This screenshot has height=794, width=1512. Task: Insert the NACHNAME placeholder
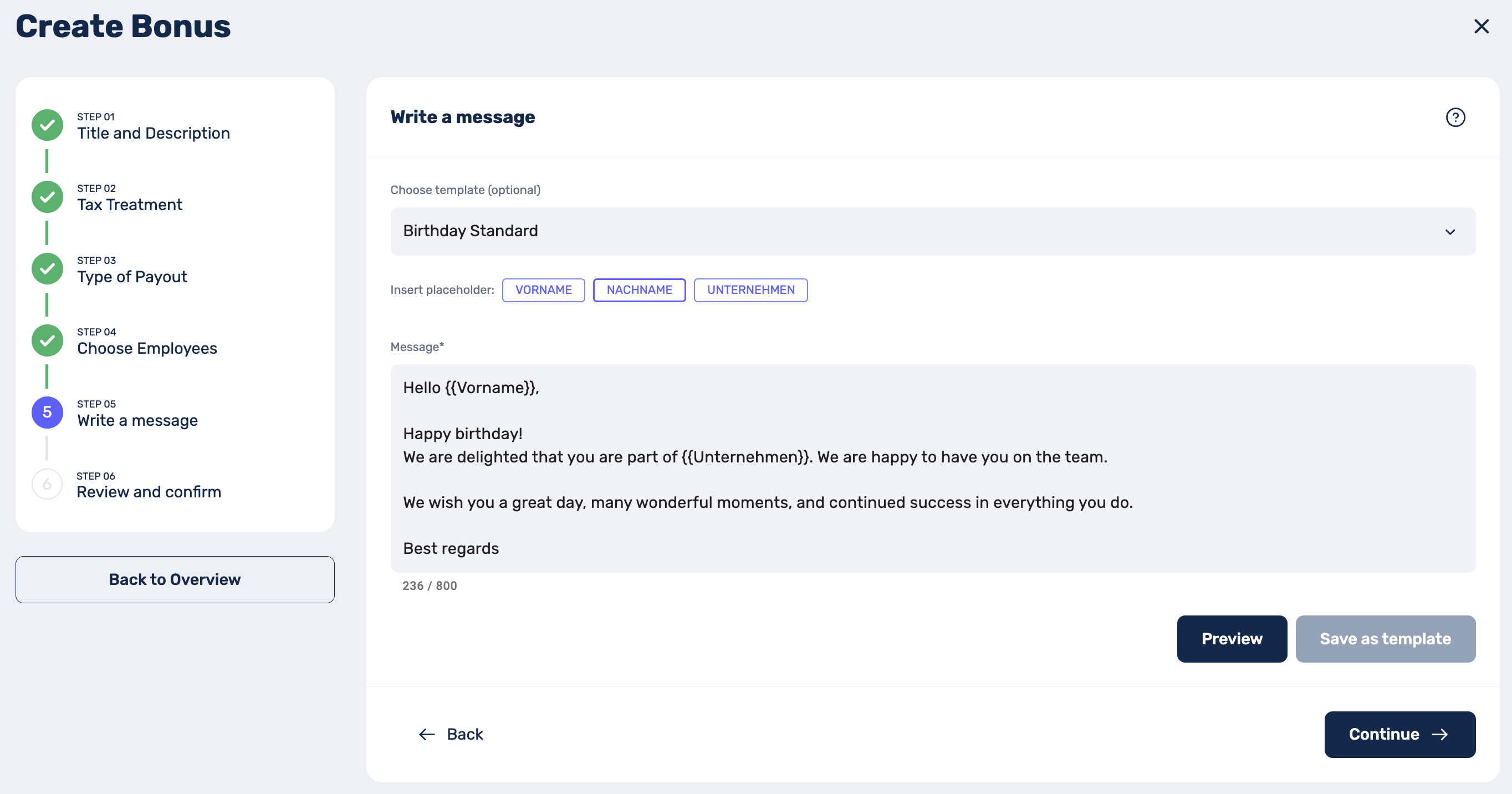click(639, 290)
